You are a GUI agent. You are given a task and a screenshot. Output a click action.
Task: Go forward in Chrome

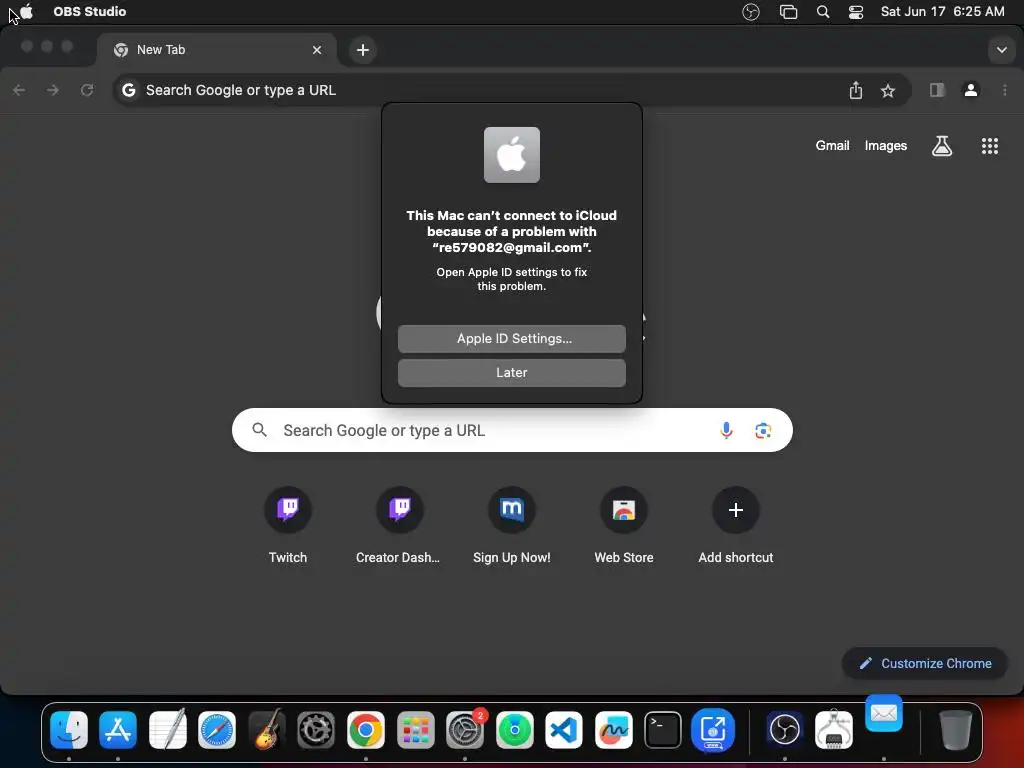pos(53,90)
